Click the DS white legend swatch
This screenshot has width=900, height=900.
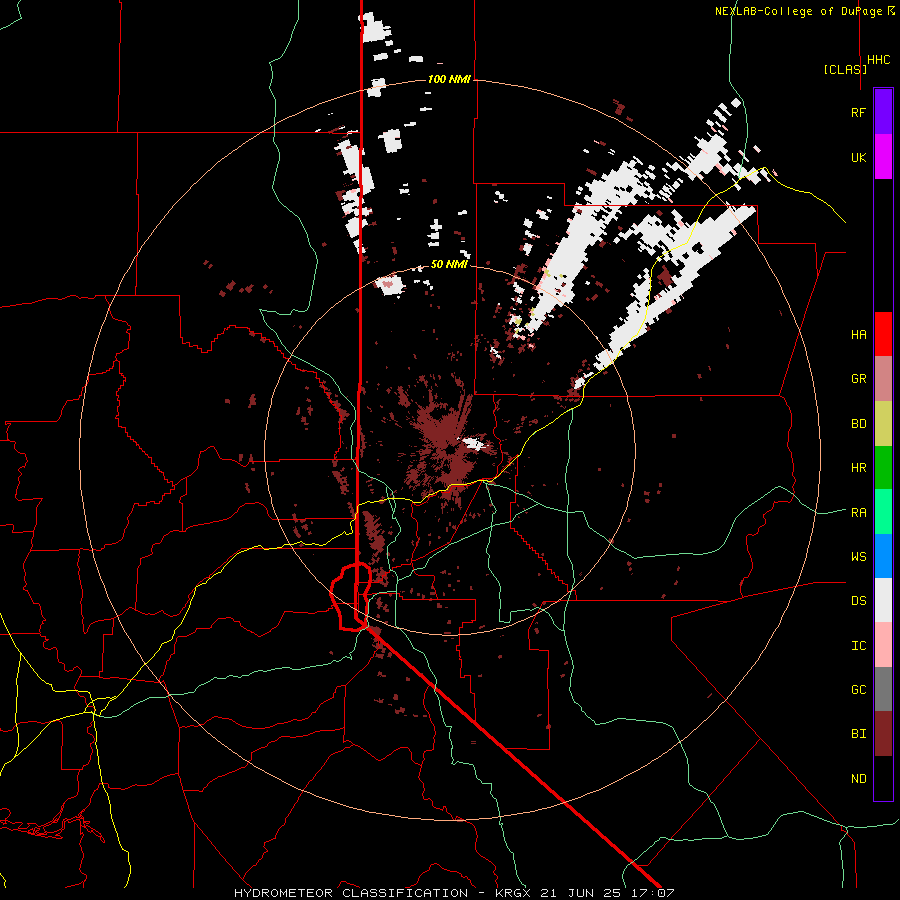point(883,600)
